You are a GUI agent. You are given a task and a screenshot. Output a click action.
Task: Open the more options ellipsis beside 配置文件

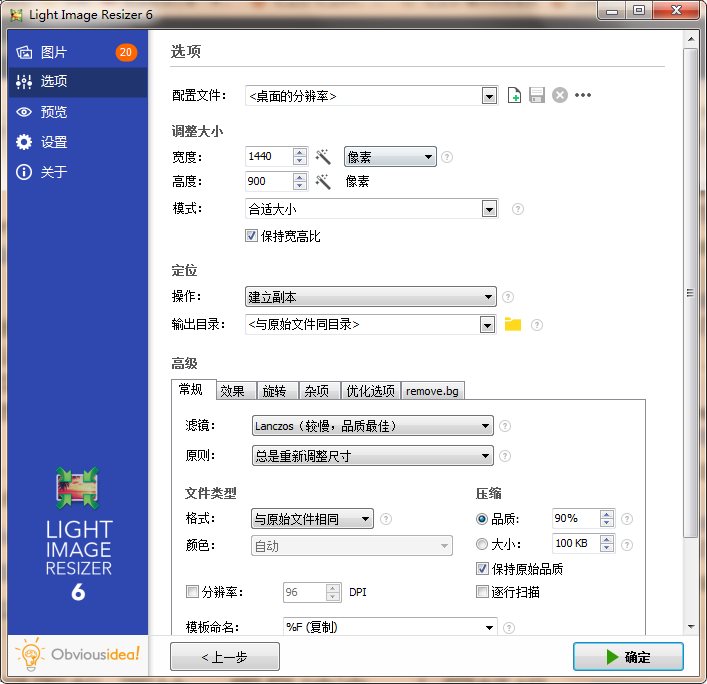point(584,96)
